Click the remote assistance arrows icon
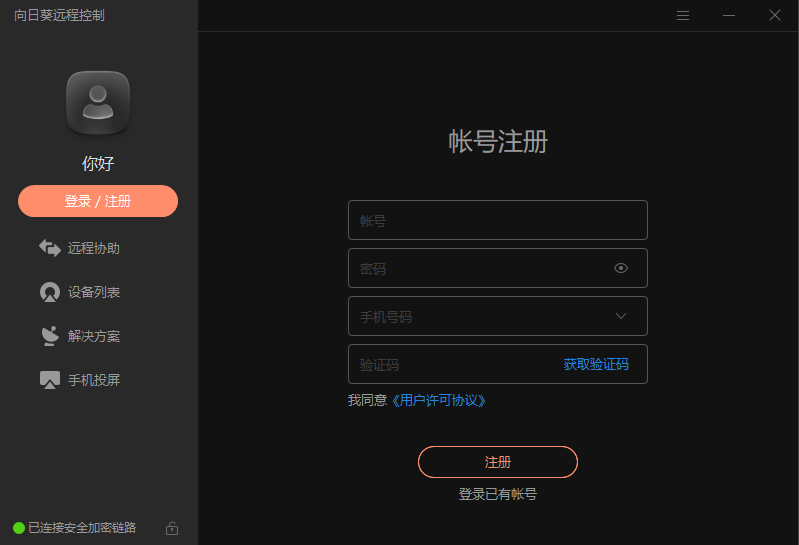The image size is (799, 545). point(50,248)
